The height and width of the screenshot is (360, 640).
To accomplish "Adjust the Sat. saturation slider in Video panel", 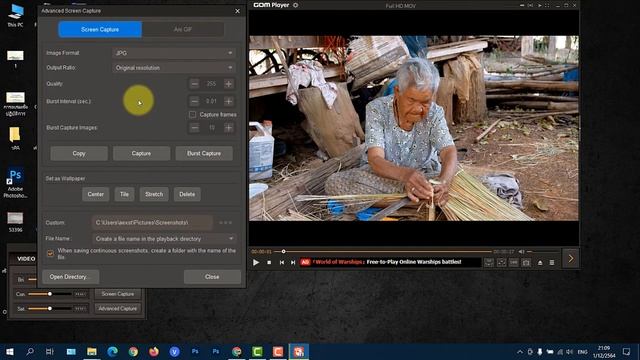I will (x=50, y=309).
